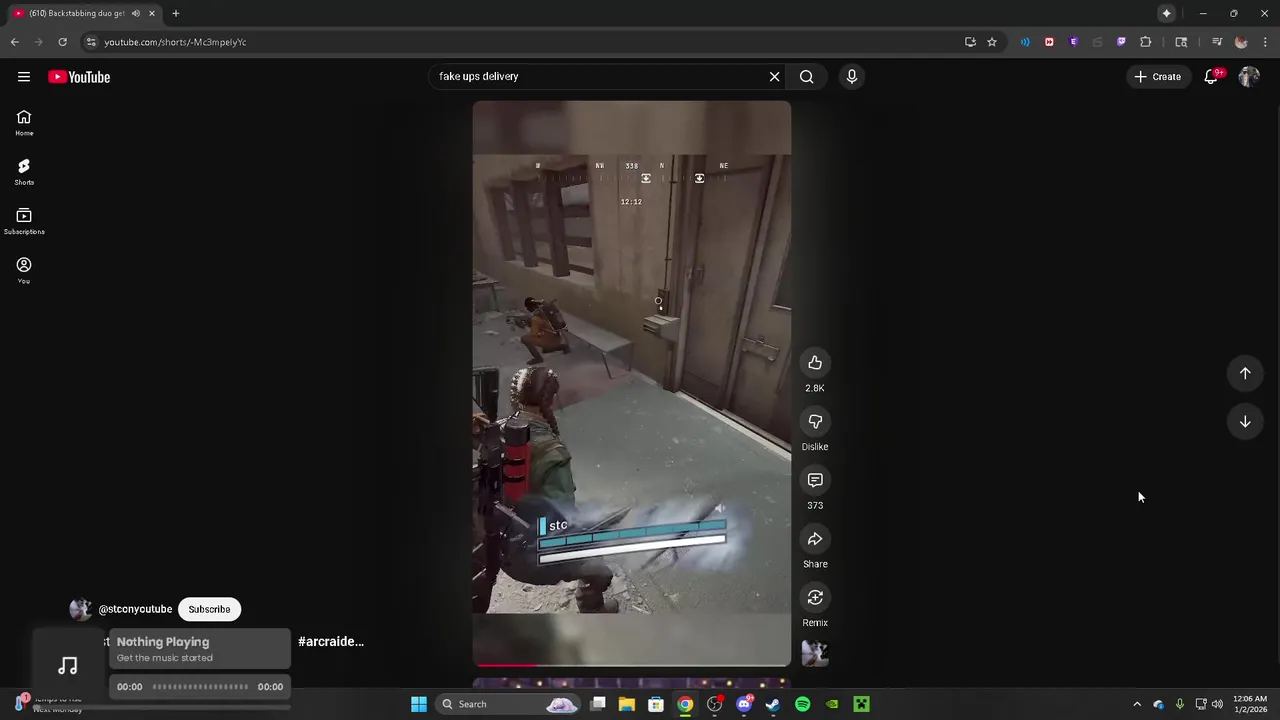Open the Windows Start menu

pos(419,704)
